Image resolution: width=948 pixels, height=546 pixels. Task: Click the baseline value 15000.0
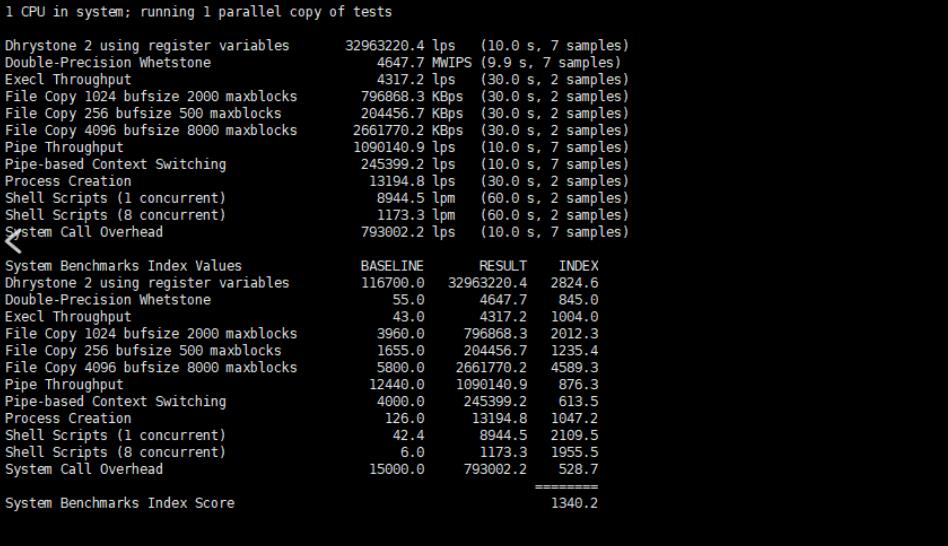click(x=397, y=469)
